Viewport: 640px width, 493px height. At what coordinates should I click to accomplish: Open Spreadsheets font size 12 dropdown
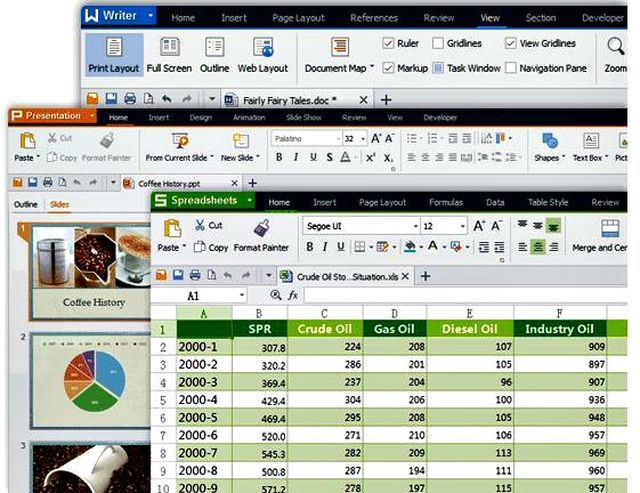[462, 226]
